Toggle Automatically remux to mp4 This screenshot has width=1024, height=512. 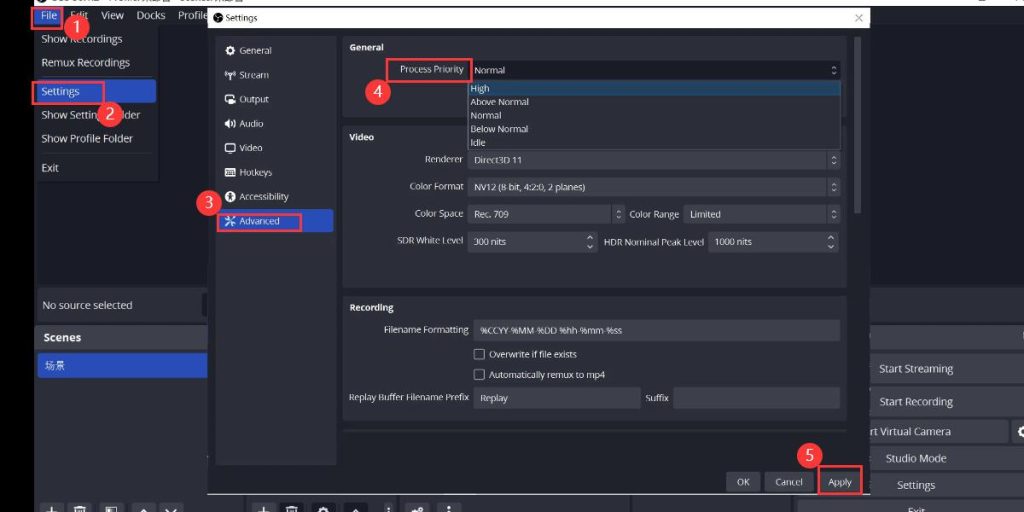479,375
